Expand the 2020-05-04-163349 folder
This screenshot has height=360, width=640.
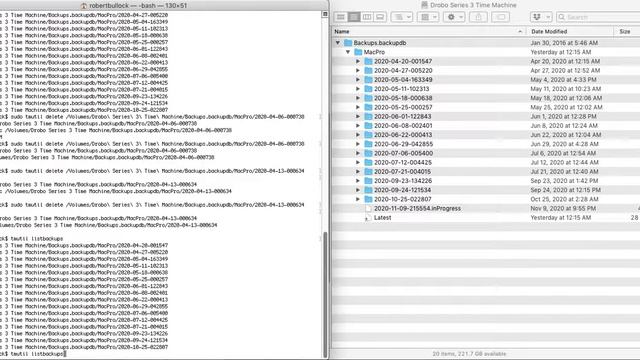(x=358, y=80)
